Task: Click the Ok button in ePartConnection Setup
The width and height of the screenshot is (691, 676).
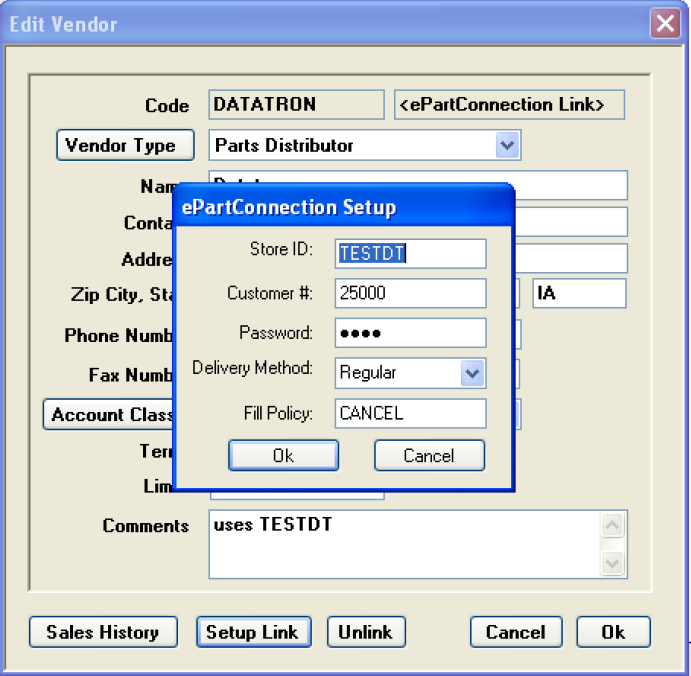Action: 283,456
